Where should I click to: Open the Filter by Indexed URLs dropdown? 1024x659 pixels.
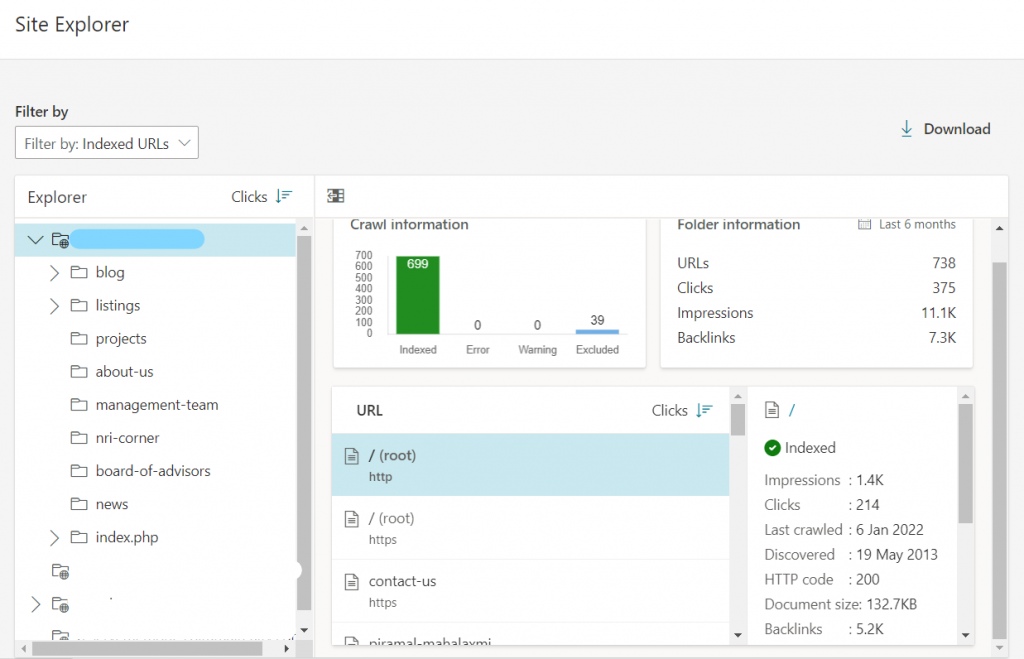106,143
